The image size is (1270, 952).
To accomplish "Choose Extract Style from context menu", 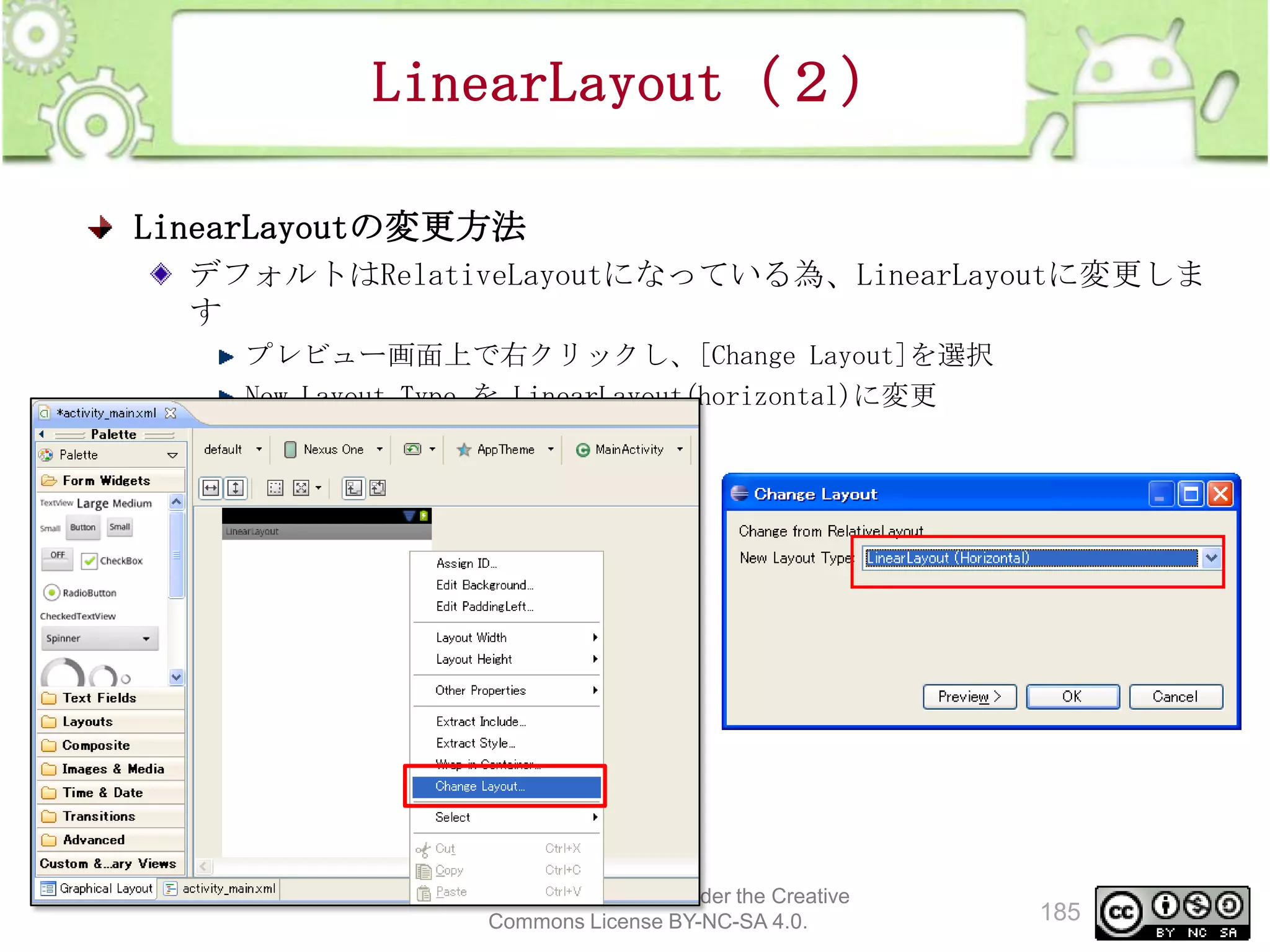I will 506,743.
